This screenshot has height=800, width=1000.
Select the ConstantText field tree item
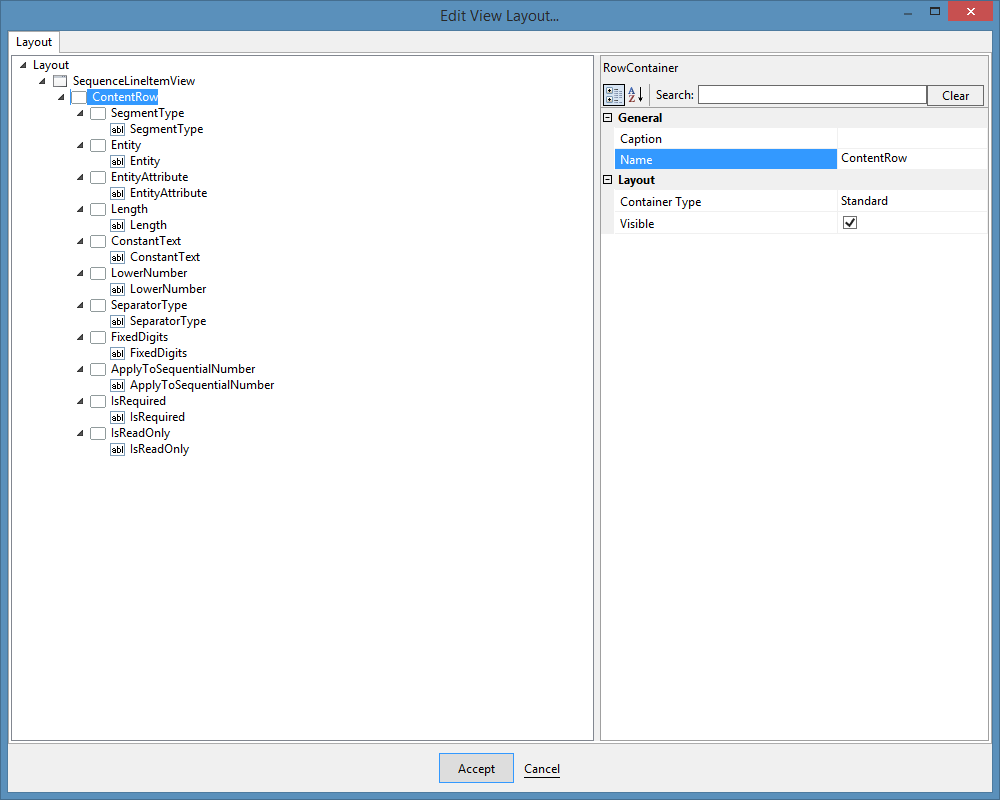(x=165, y=257)
